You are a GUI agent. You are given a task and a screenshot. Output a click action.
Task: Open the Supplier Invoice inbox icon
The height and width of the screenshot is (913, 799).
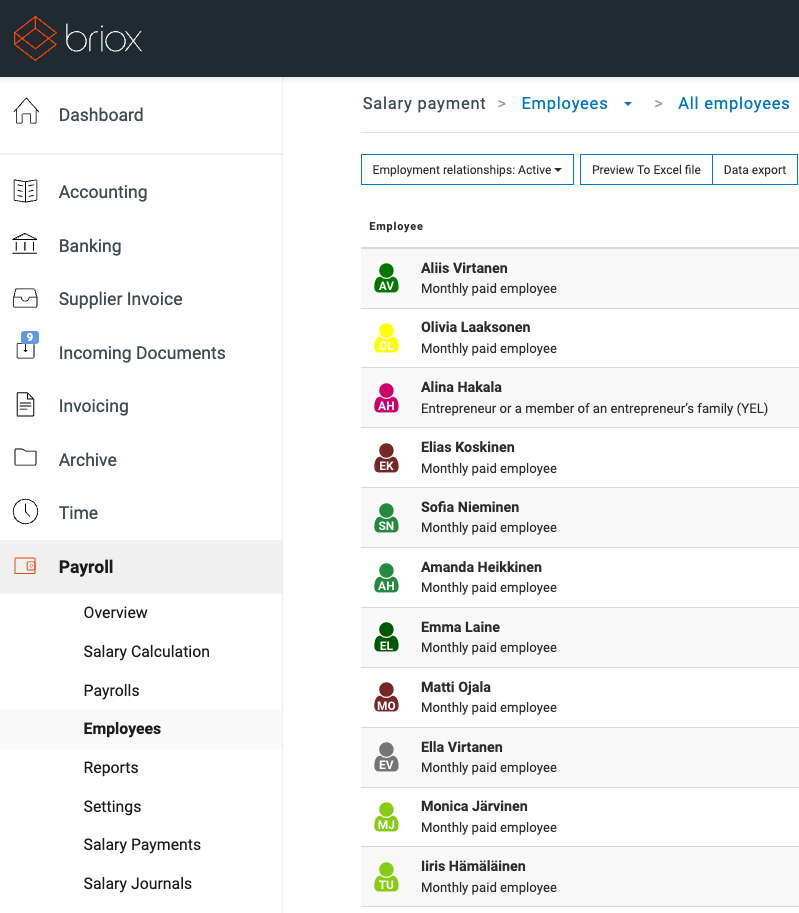click(x=26, y=298)
